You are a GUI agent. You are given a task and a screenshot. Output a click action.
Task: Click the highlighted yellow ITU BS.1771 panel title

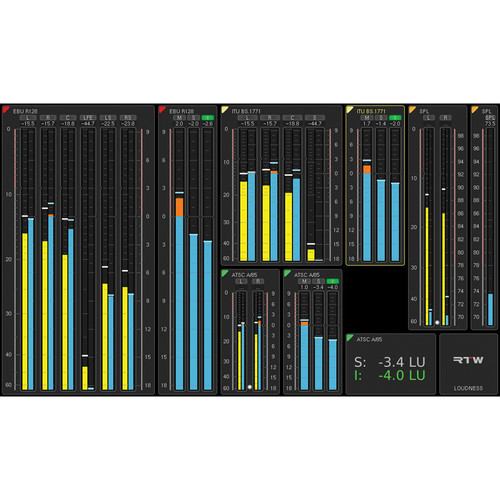(x=371, y=111)
